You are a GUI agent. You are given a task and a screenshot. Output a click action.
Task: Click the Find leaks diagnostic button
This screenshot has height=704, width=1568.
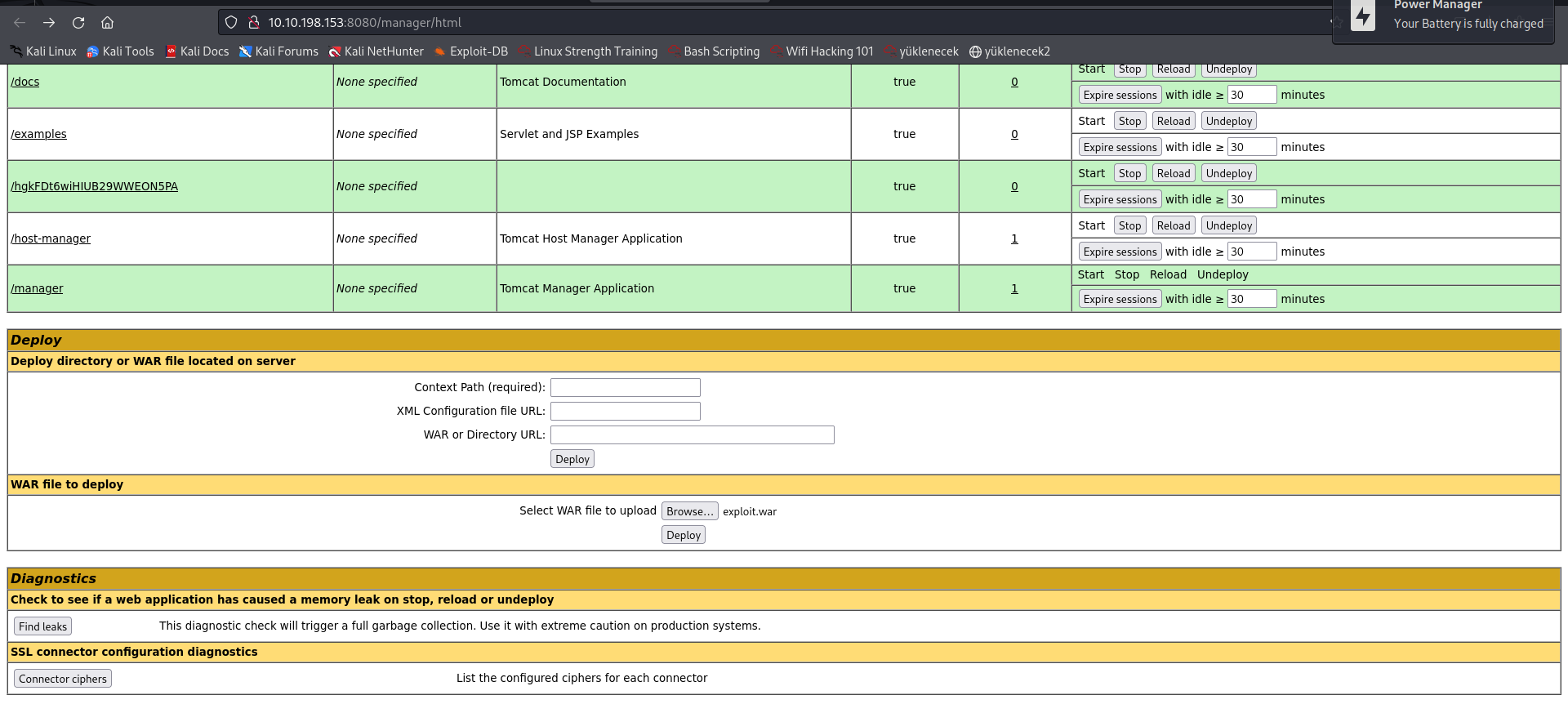point(42,626)
